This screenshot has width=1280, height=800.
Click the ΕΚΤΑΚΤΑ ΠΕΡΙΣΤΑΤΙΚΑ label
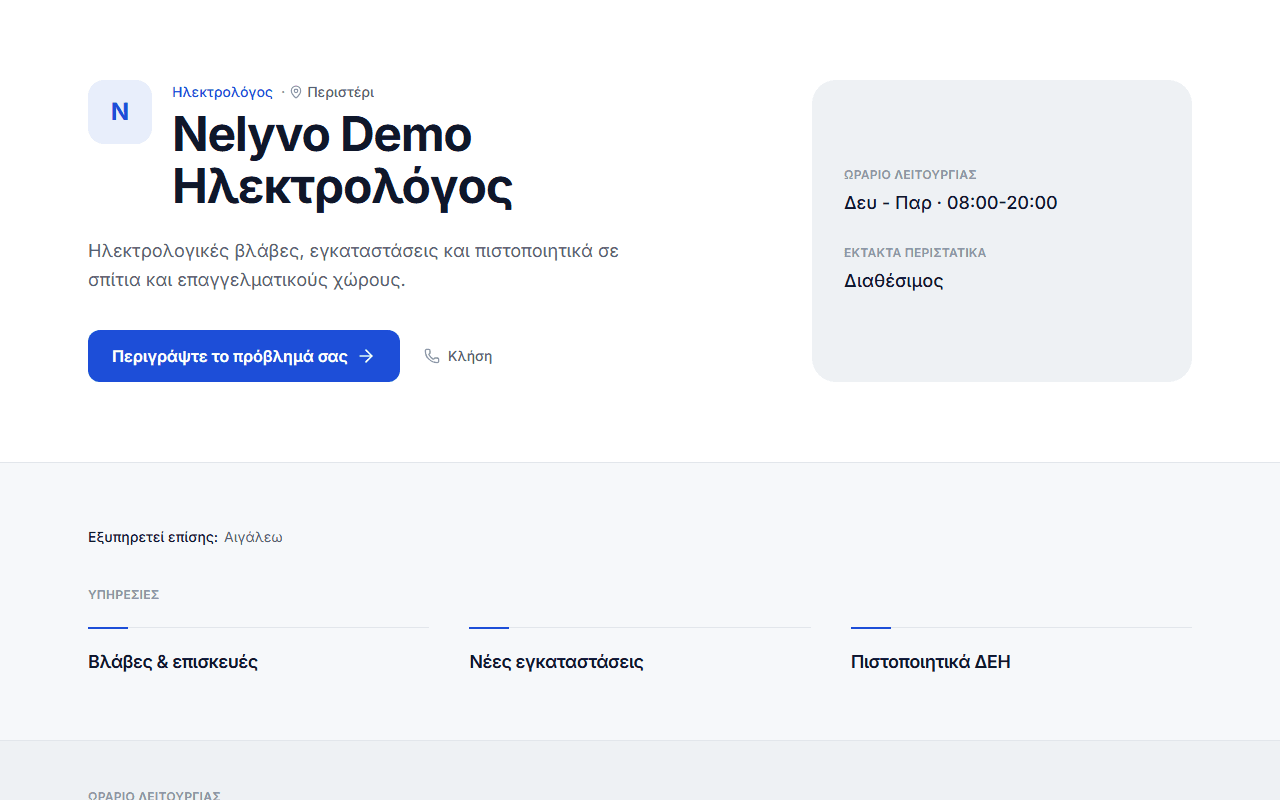pyautogui.click(x=915, y=253)
